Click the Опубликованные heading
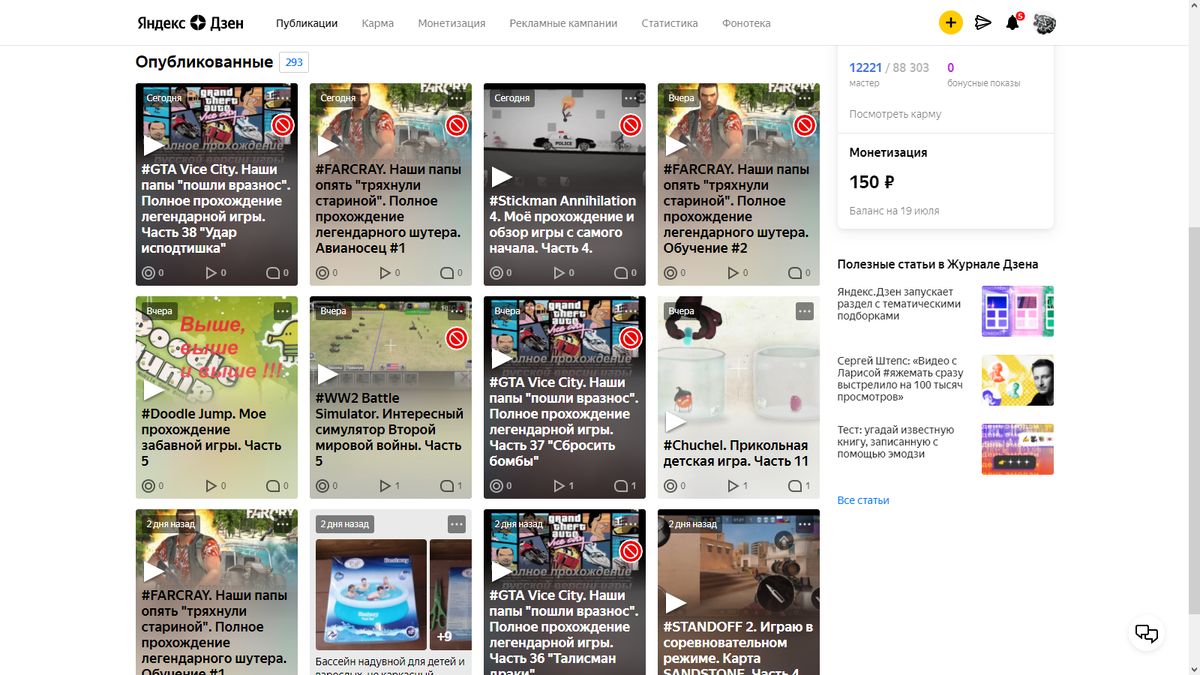The height and width of the screenshot is (675, 1200). click(204, 62)
